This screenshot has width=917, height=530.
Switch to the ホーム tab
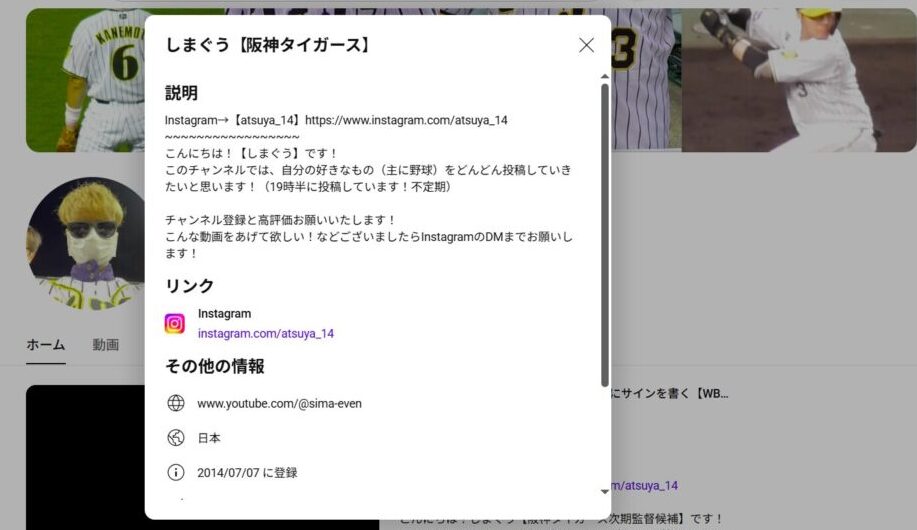point(46,345)
